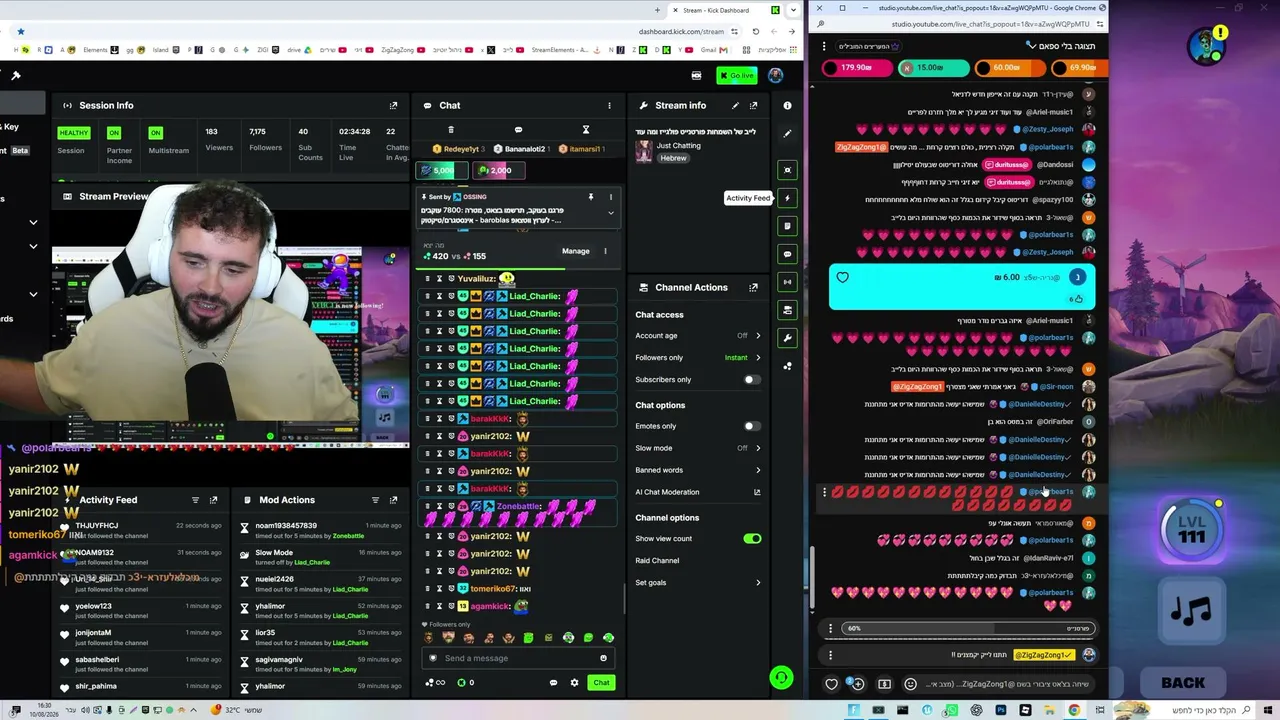Open Photoshop from the Windows taskbar
The width and height of the screenshot is (1280, 720).
coord(1000,711)
